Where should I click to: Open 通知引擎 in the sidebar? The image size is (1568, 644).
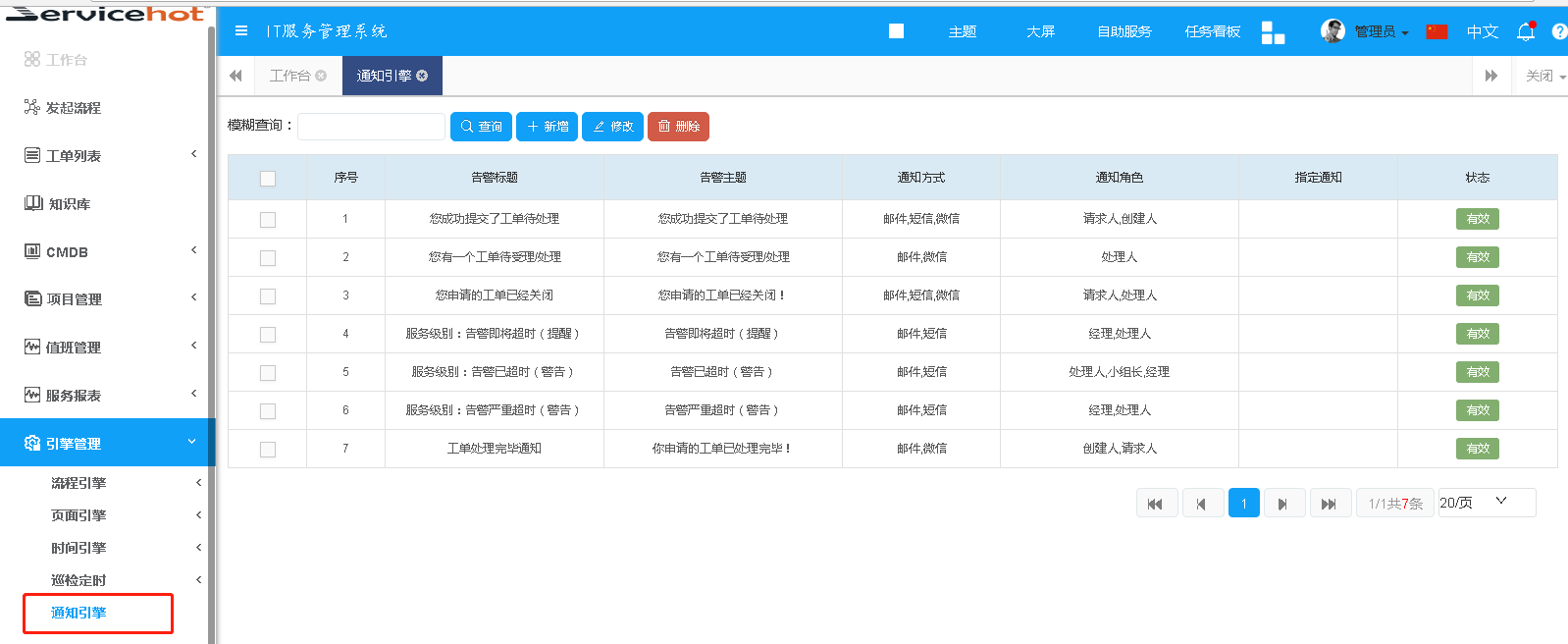coord(79,613)
